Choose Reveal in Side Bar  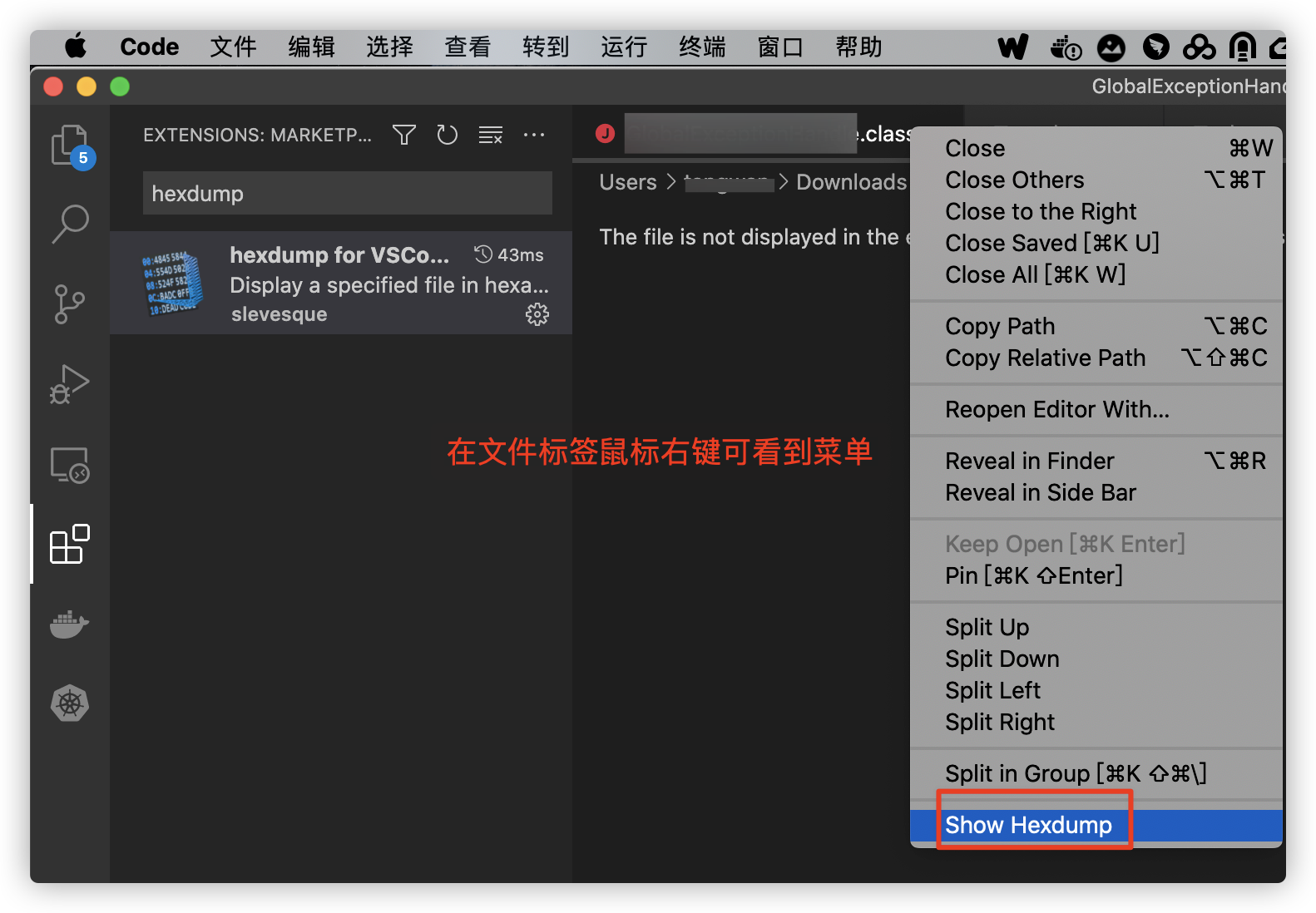point(1096,492)
